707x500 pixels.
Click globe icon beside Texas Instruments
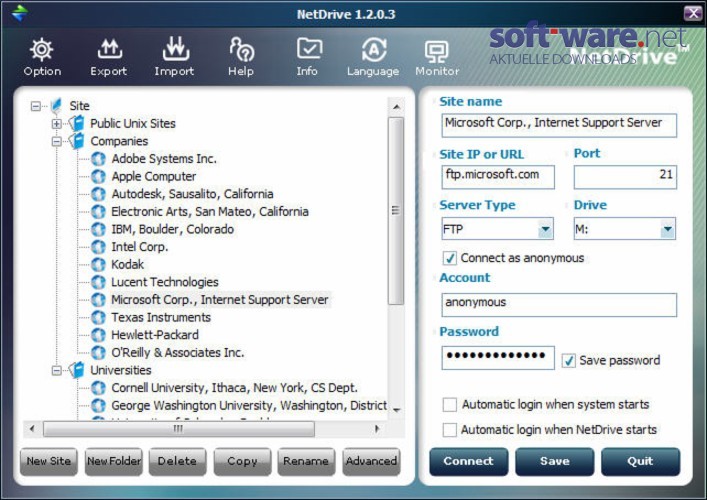coord(98,317)
